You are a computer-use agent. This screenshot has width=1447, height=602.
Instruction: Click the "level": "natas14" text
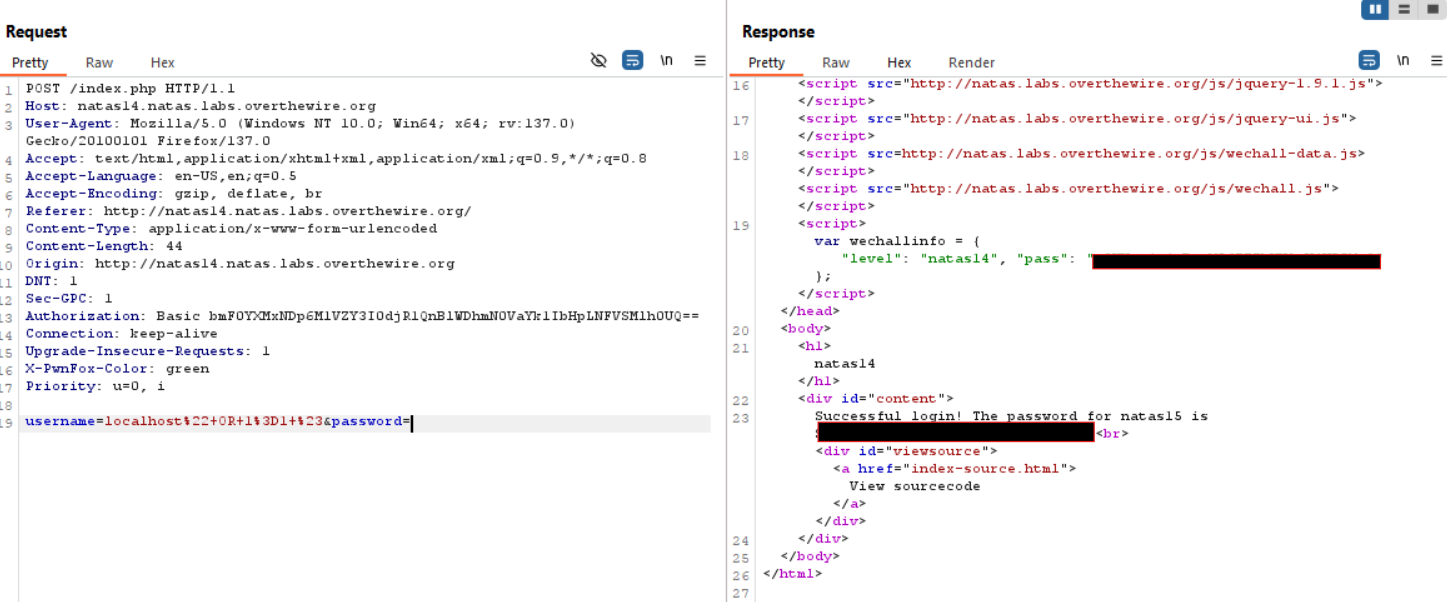[923, 259]
